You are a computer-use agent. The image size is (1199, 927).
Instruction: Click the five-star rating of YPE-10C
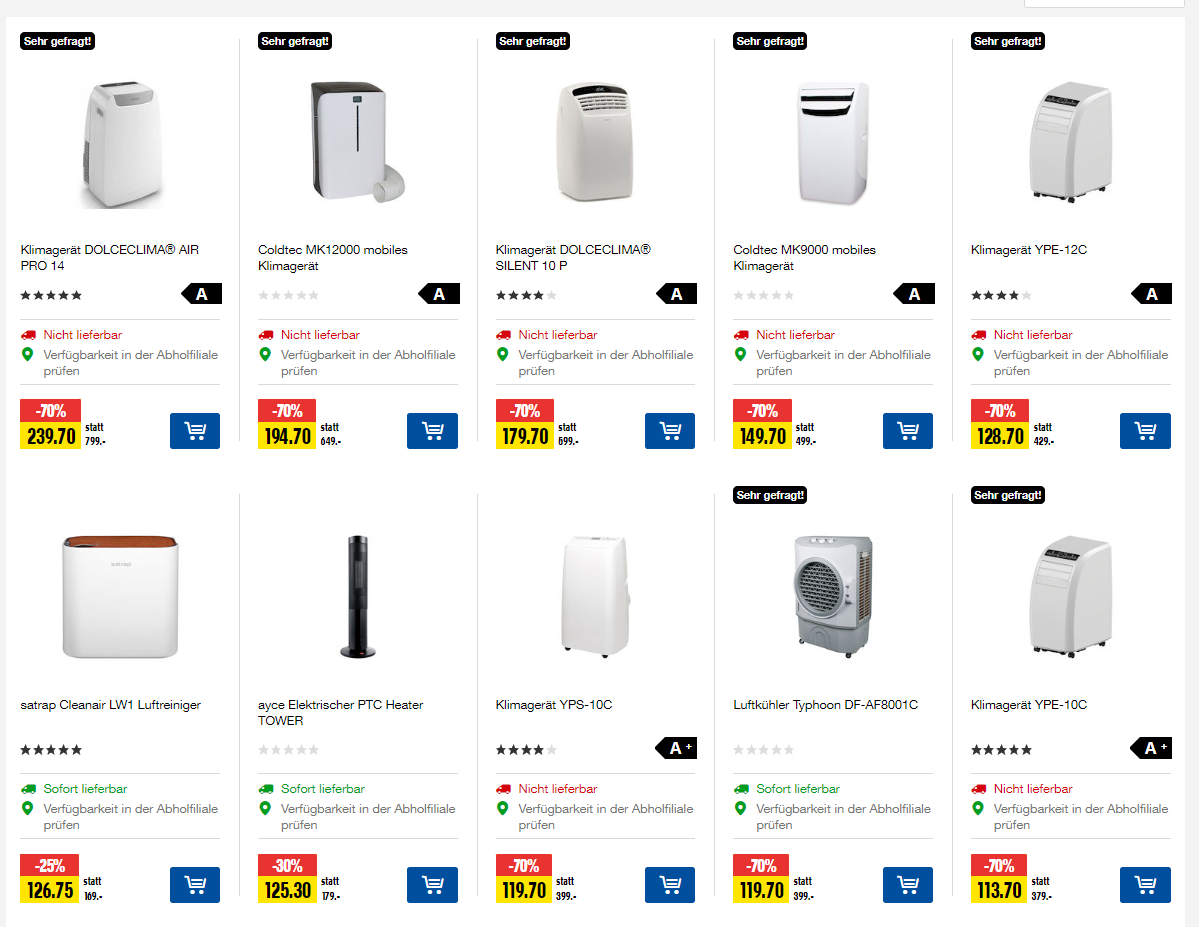(x=1001, y=749)
